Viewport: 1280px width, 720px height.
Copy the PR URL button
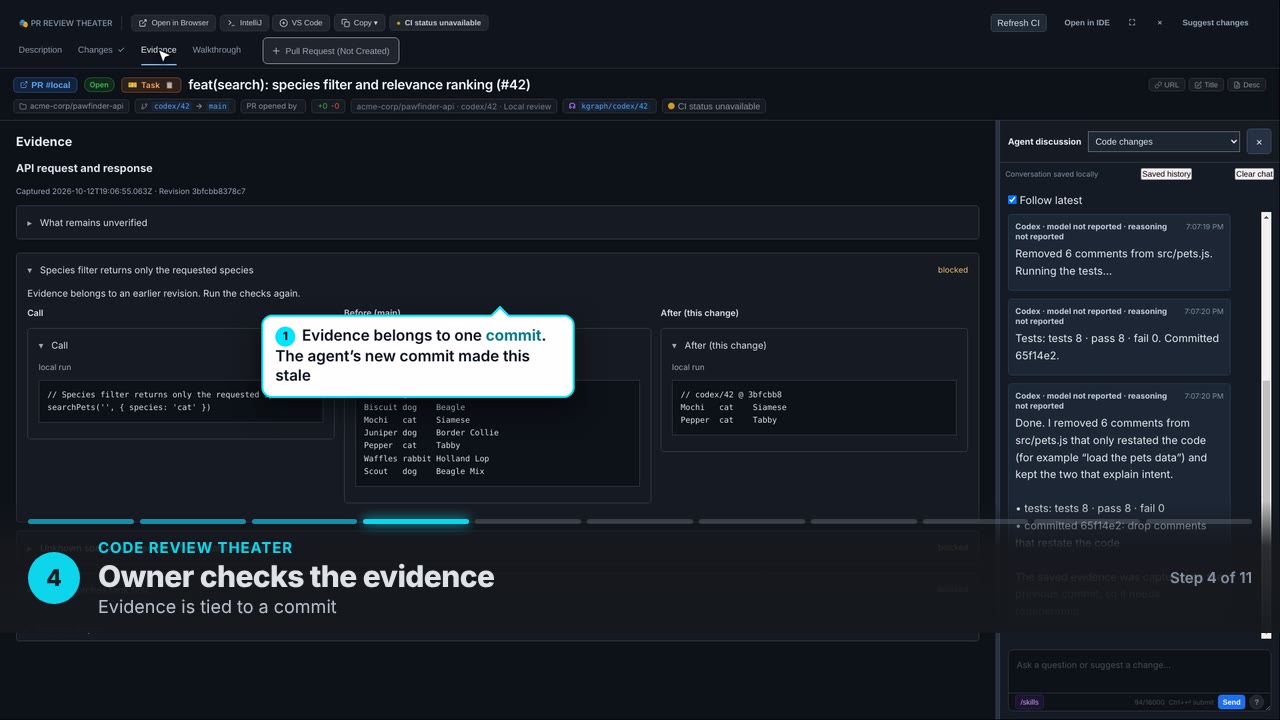click(1167, 85)
